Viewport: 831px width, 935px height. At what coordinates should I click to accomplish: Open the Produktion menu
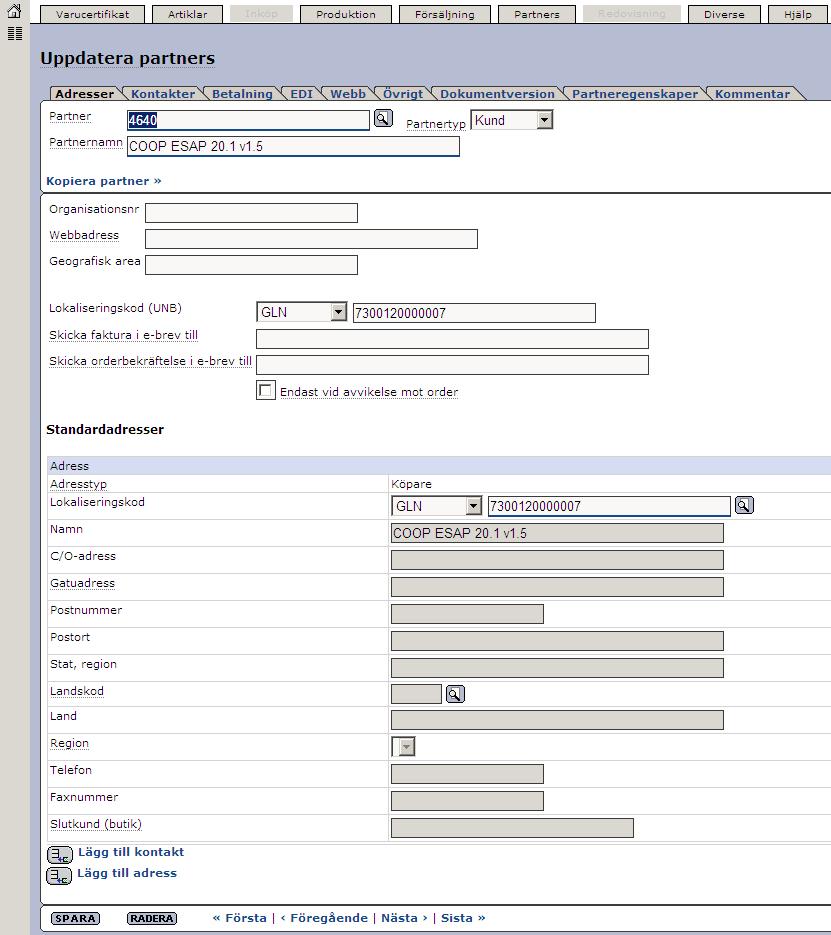pos(346,14)
